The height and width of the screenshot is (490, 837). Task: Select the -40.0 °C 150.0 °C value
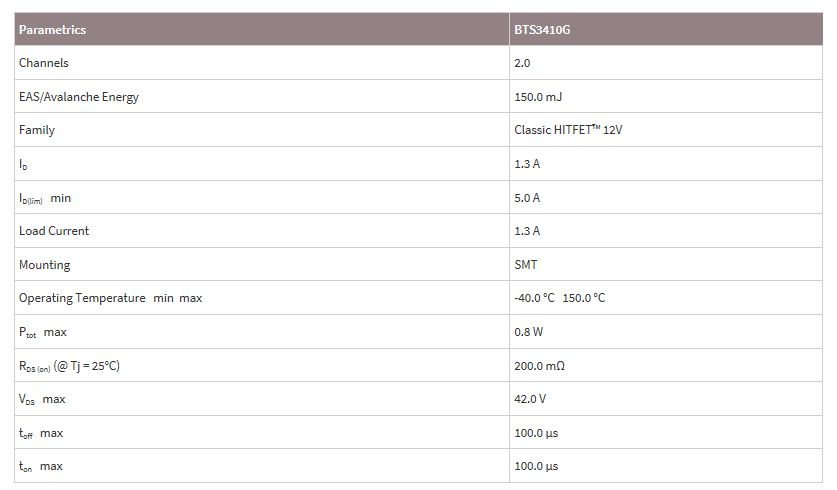559,298
